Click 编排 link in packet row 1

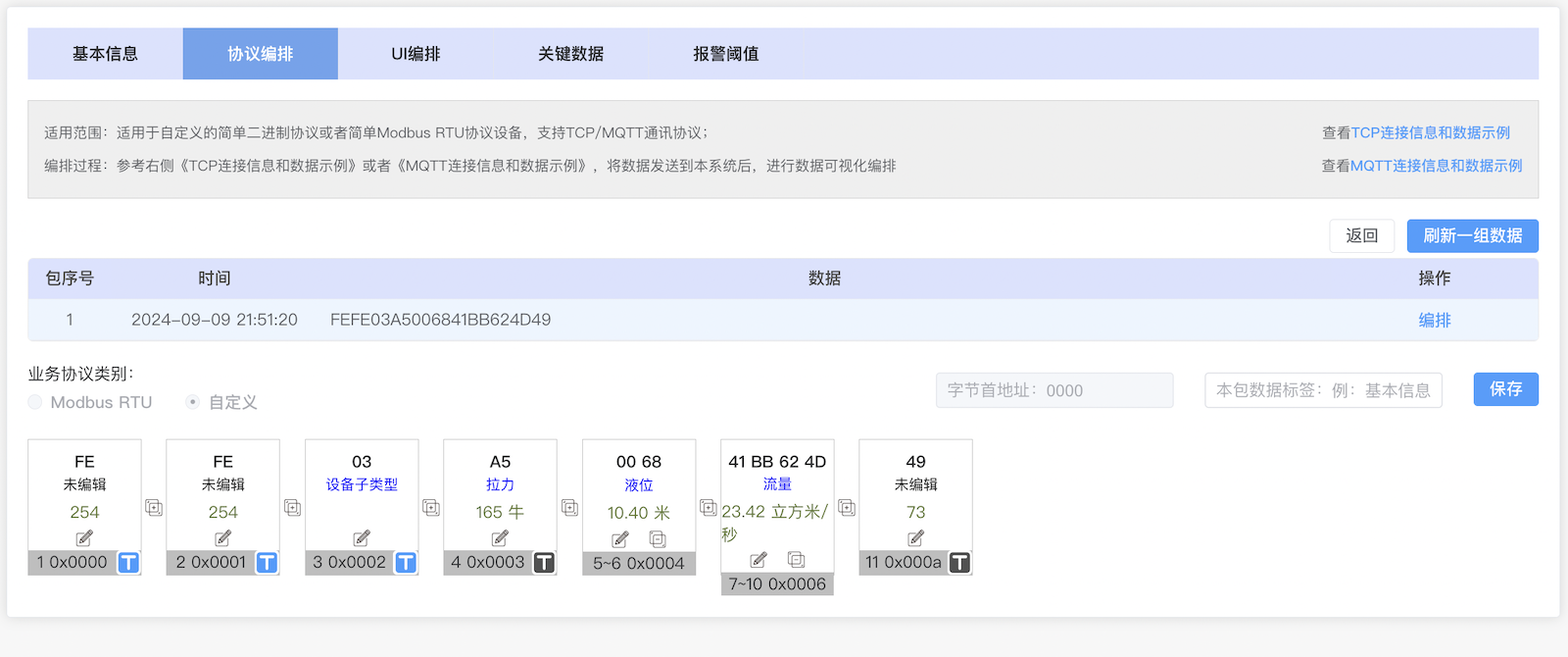[1435, 320]
